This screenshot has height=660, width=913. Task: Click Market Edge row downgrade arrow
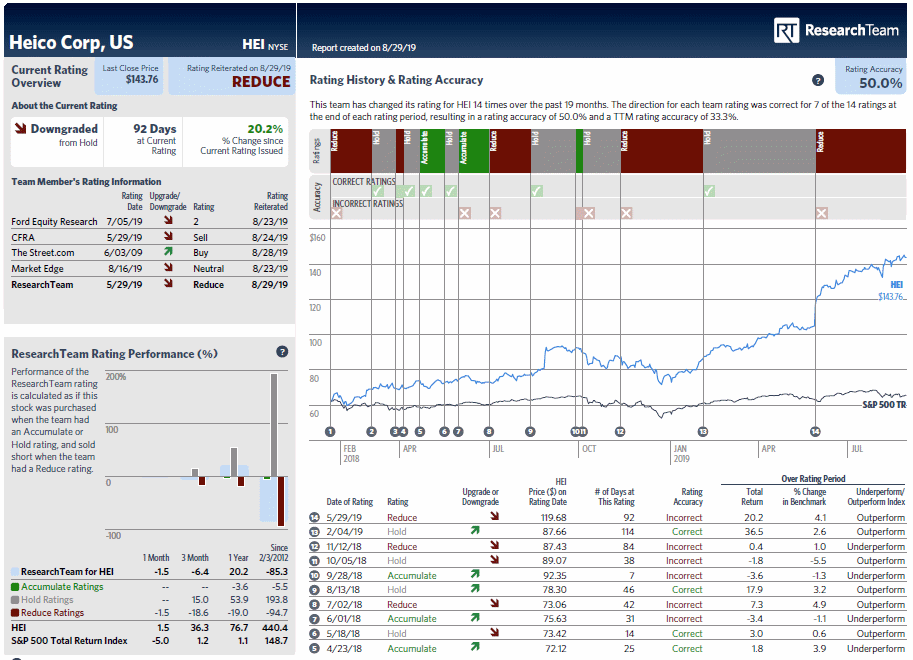tap(168, 267)
